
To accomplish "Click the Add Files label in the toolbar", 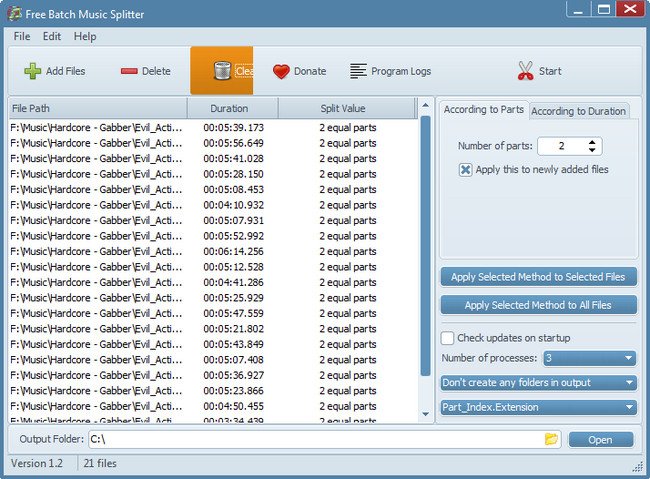I will pyautogui.click(x=65, y=71).
